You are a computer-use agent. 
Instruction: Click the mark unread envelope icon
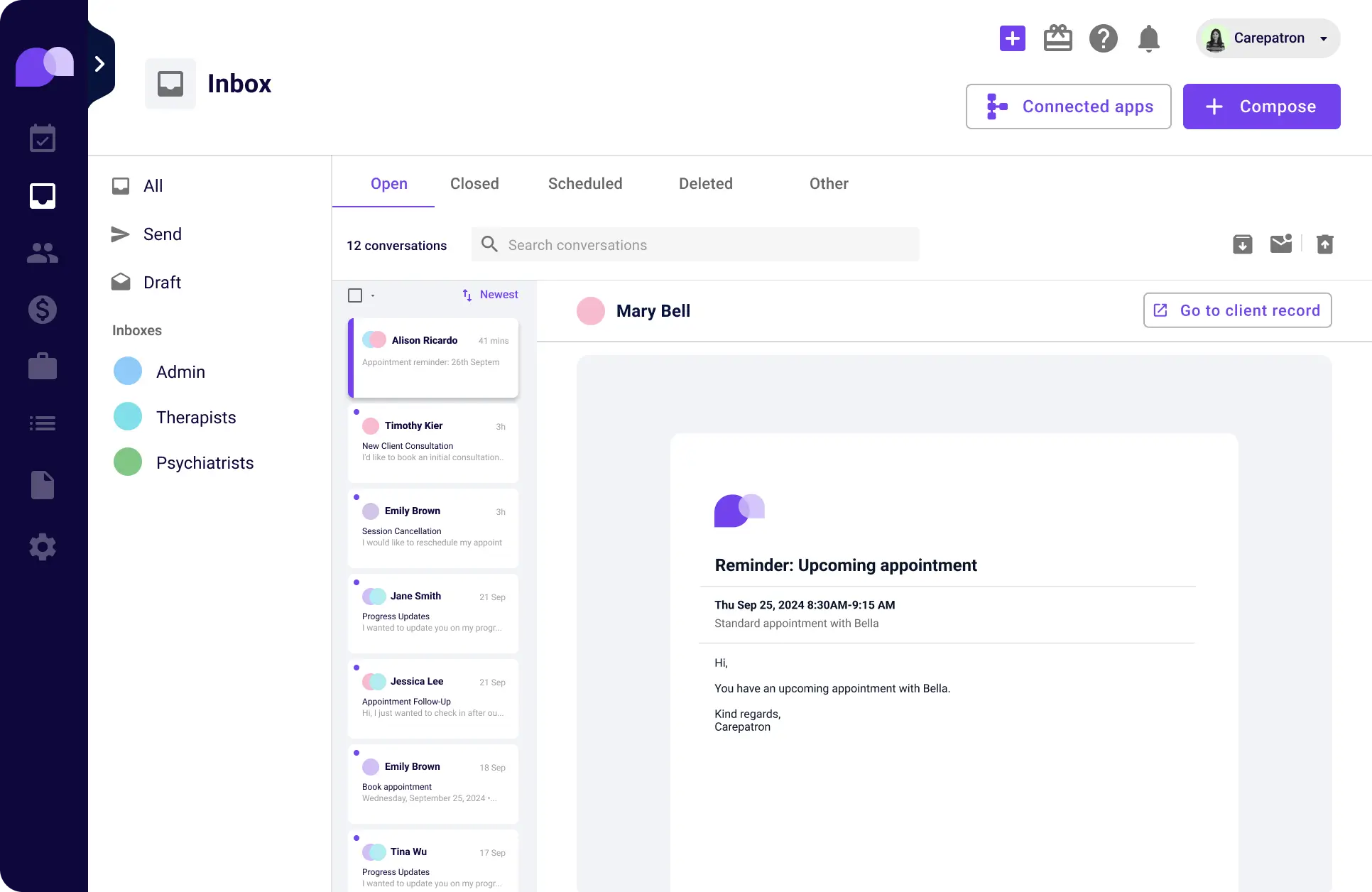1280,244
